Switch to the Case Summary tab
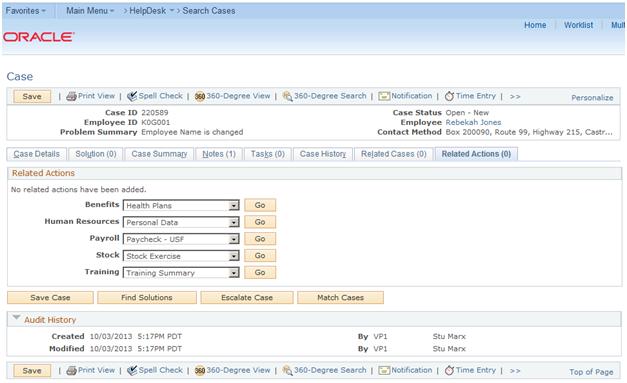This screenshot has height=383, width=627. click(x=159, y=154)
